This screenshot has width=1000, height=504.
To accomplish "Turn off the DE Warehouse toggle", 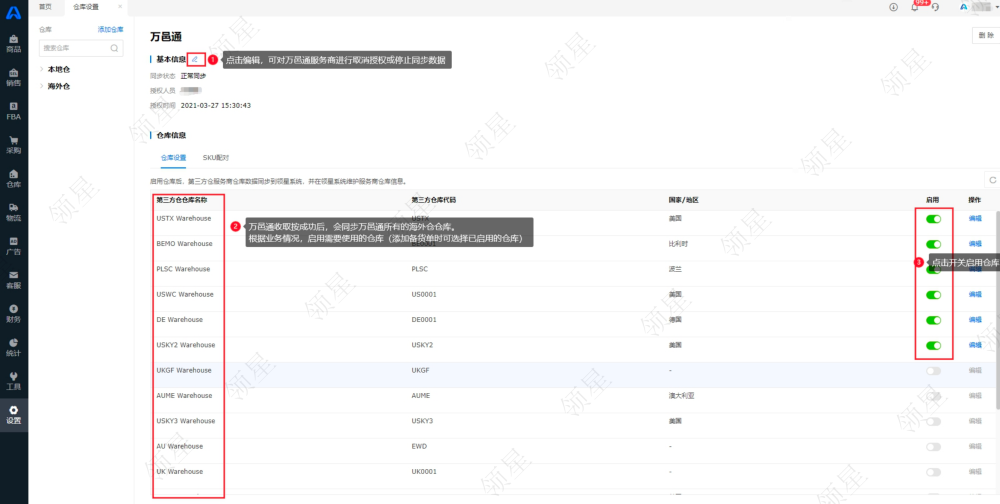I will point(933,320).
